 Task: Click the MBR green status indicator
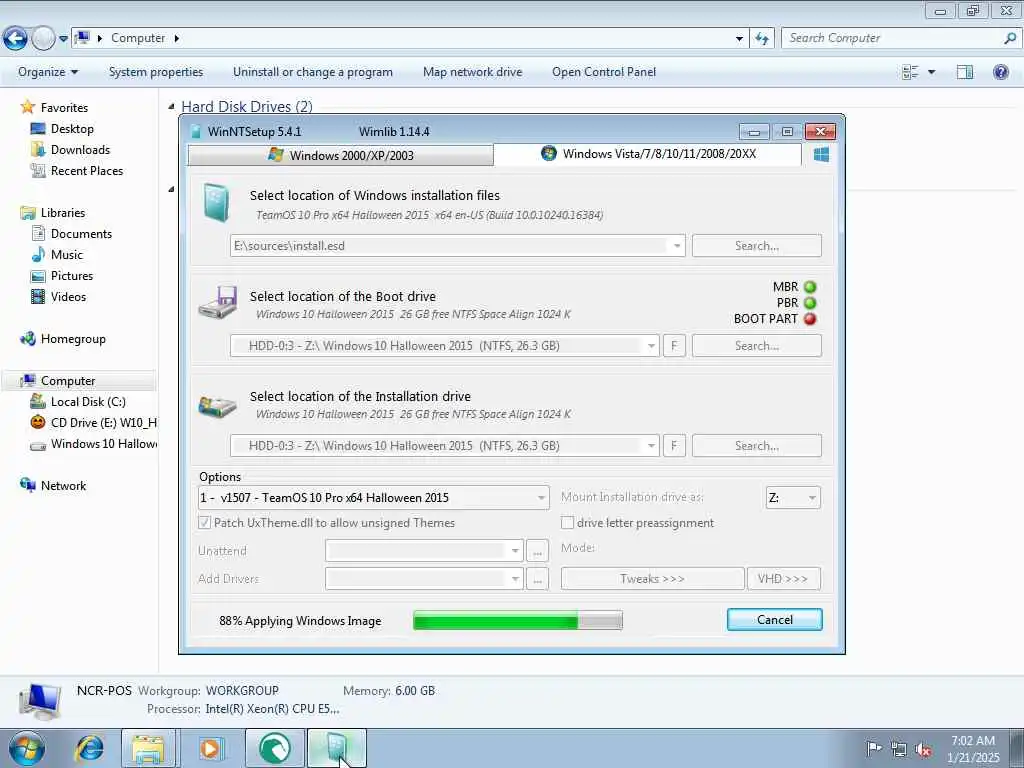click(810, 287)
